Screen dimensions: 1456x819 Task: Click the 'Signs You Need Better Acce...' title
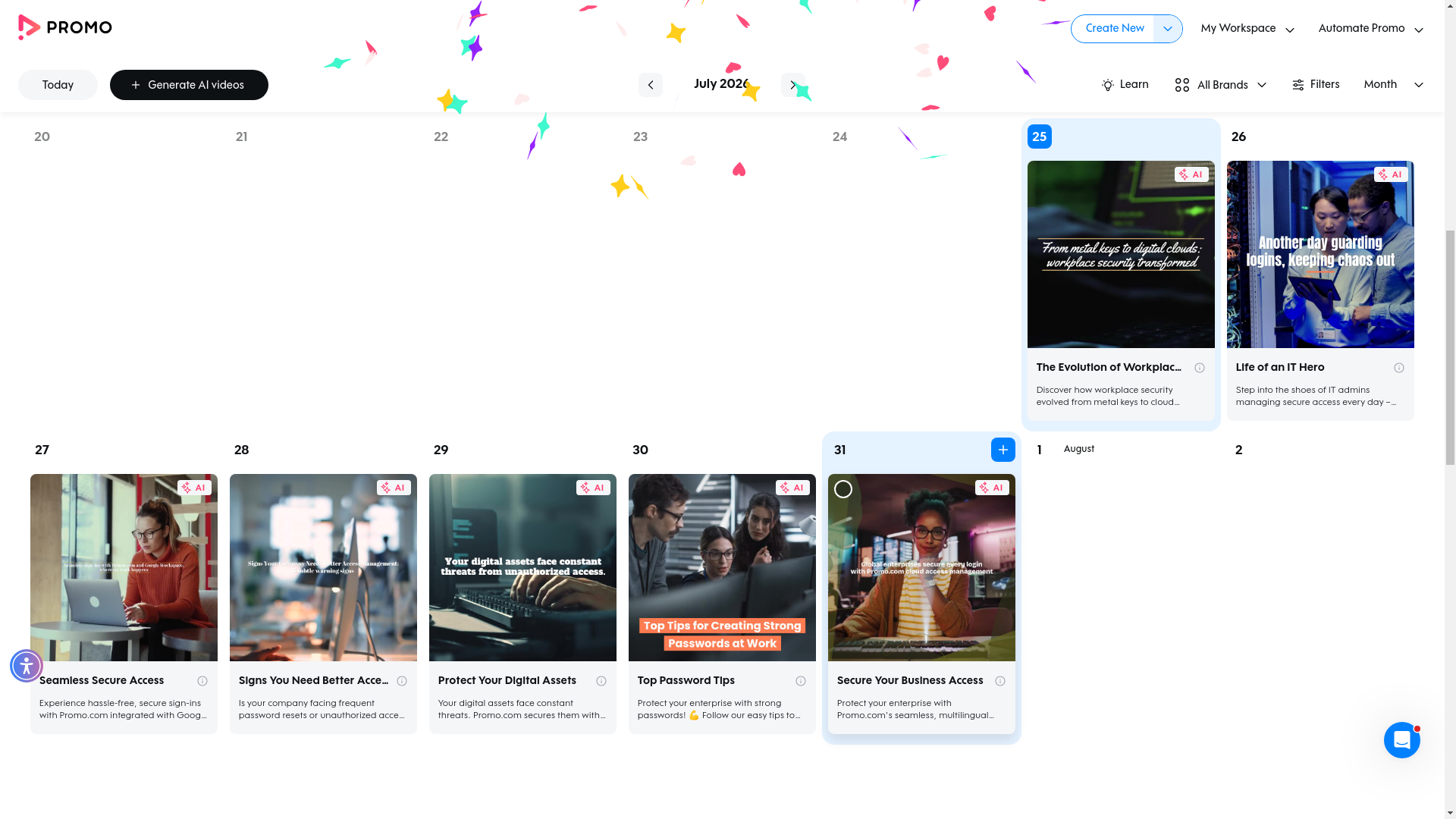(313, 681)
